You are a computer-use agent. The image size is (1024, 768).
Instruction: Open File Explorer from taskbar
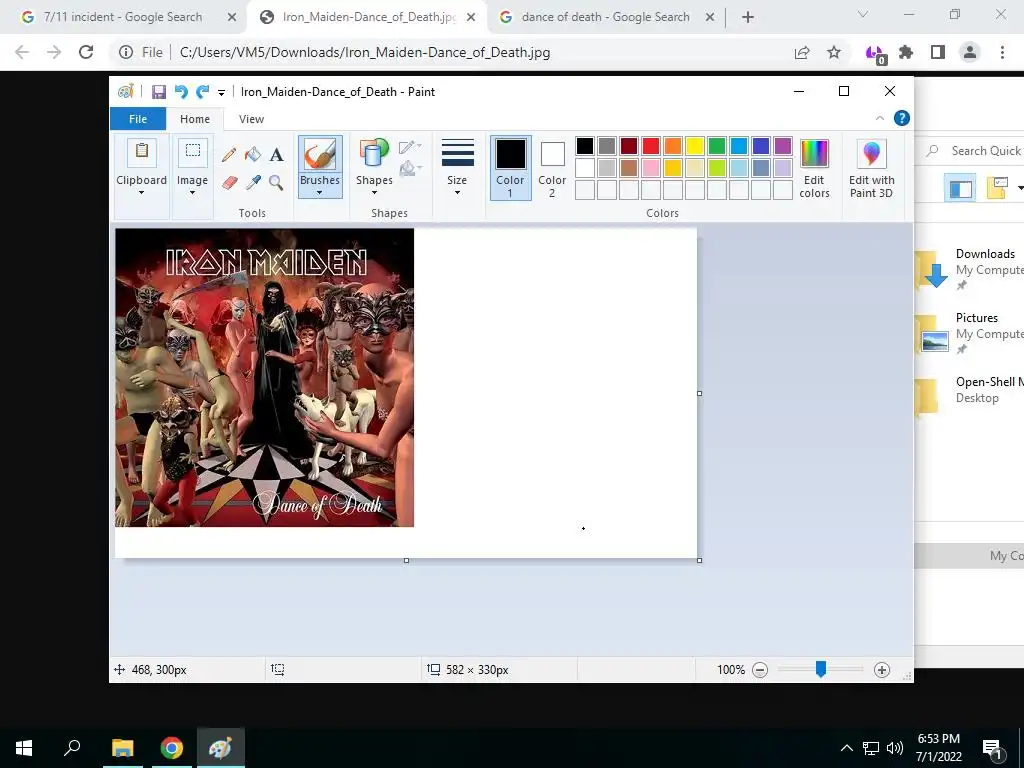(x=122, y=748)
